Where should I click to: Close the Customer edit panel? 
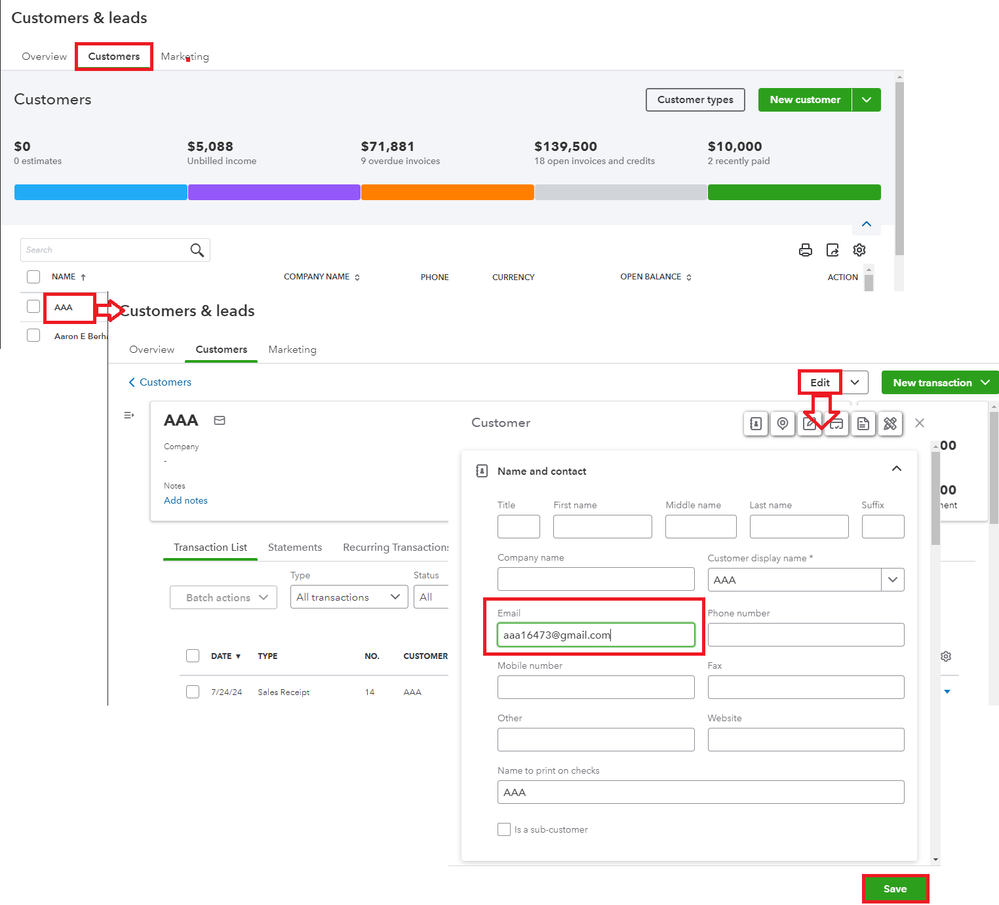point(919,423)
